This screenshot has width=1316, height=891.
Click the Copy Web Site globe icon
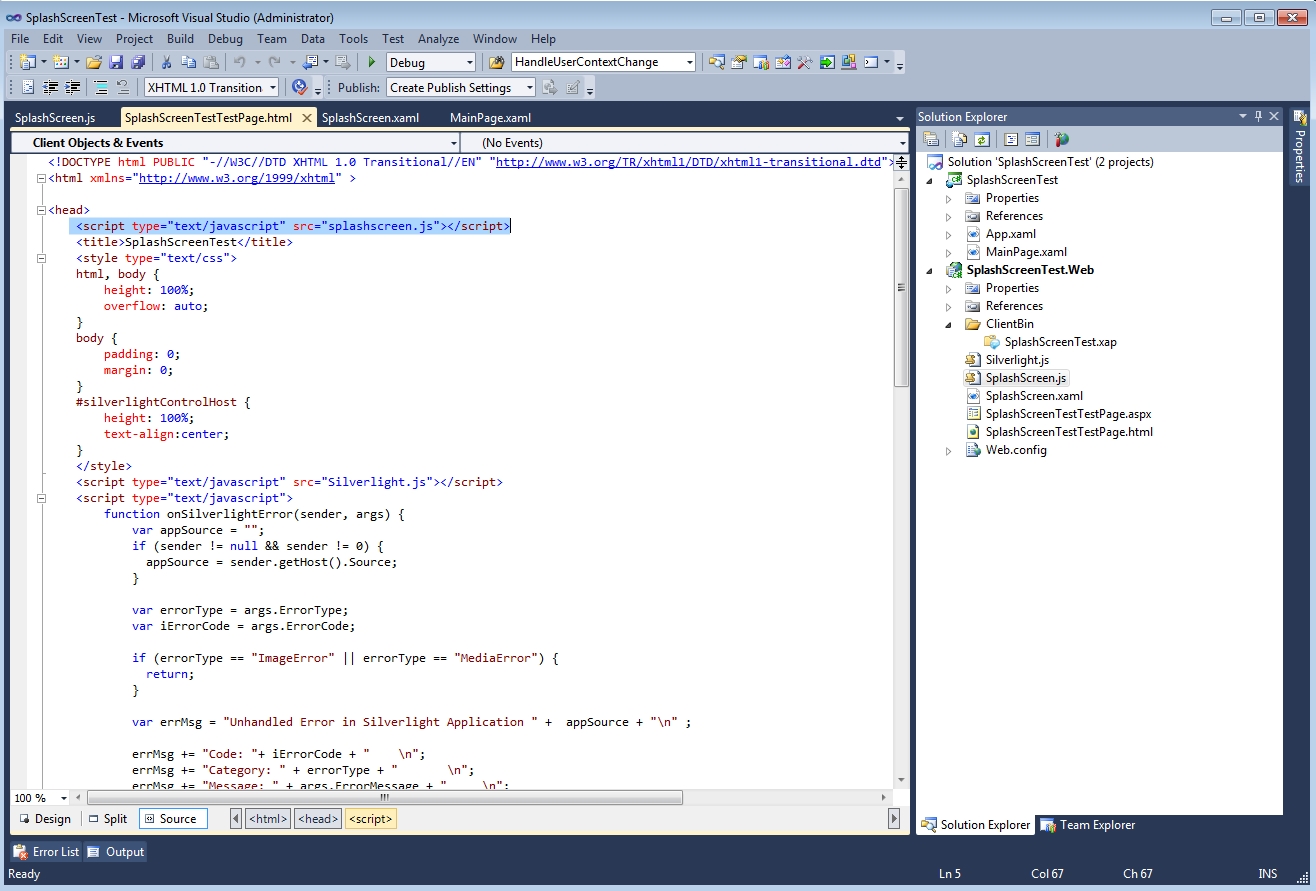click(1061, 140)
